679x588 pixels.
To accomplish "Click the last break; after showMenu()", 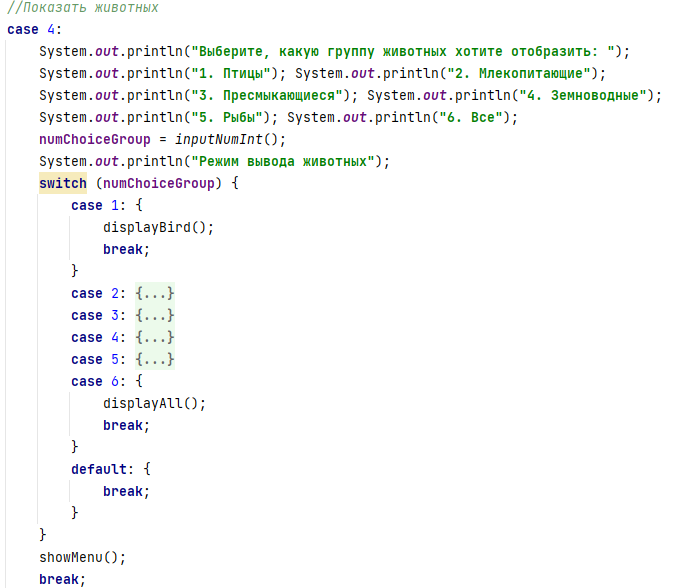I will click(x=62, y=579).
